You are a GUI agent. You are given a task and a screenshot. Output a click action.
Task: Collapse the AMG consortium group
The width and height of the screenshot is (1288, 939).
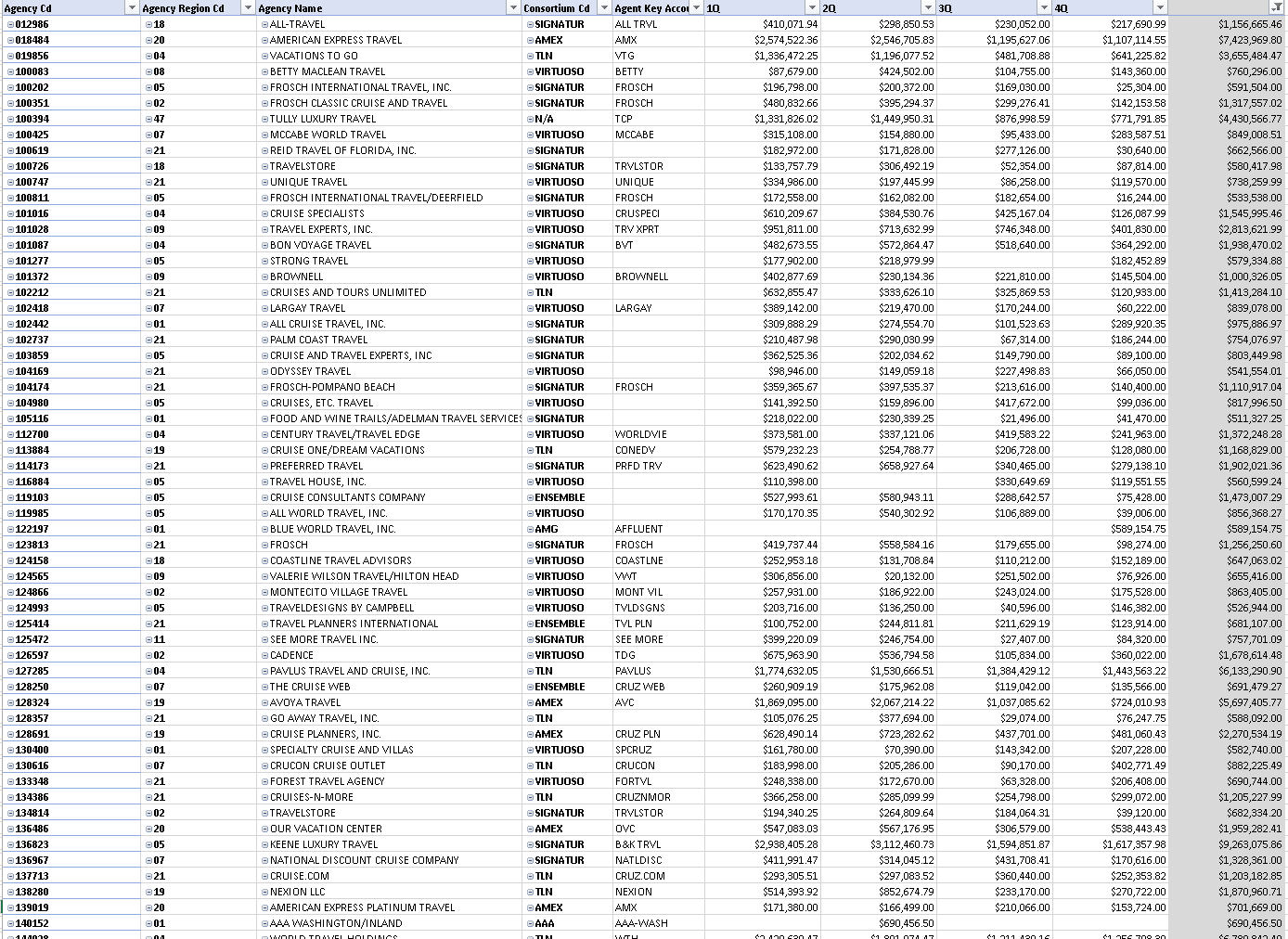tap(530, 530)
